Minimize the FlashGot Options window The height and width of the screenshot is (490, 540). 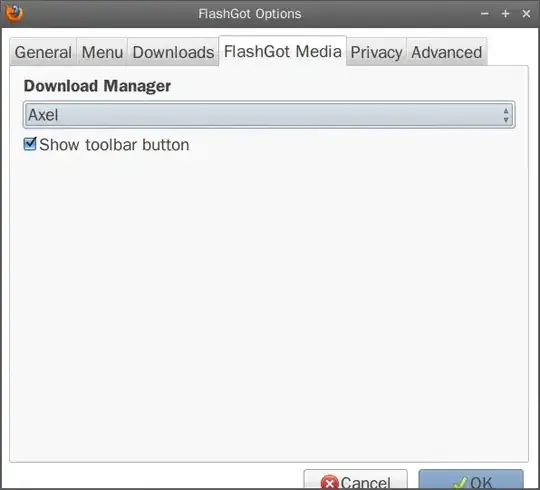coord(485,14)
